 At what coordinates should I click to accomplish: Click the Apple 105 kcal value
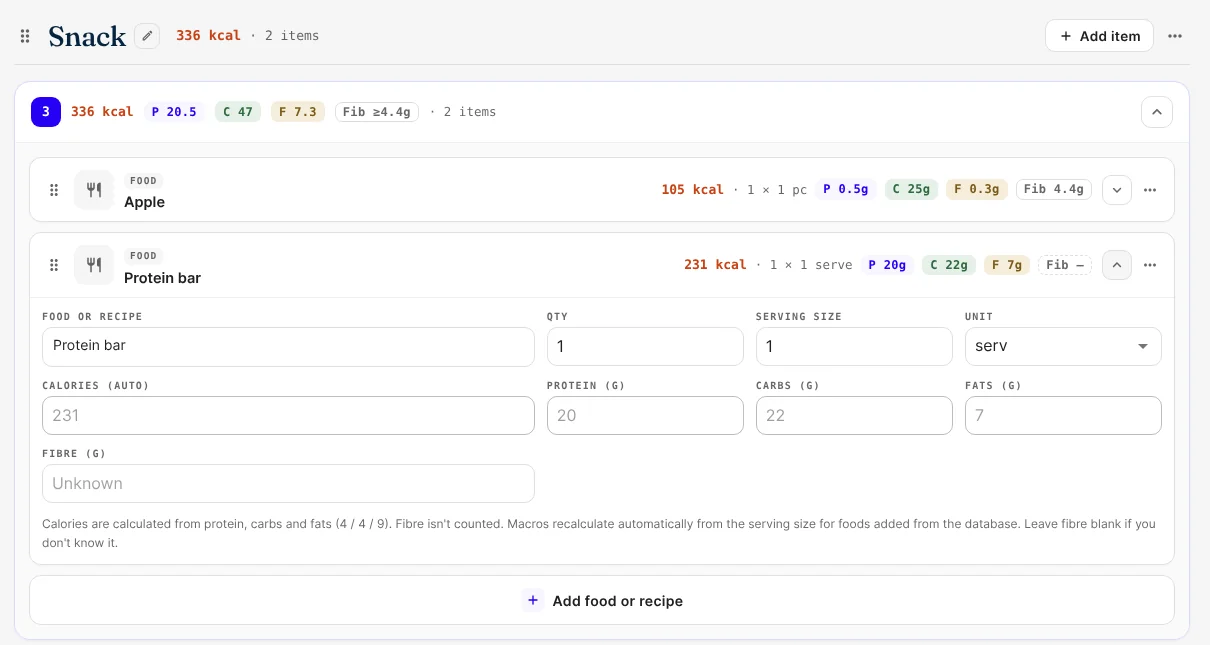[692, 190]
